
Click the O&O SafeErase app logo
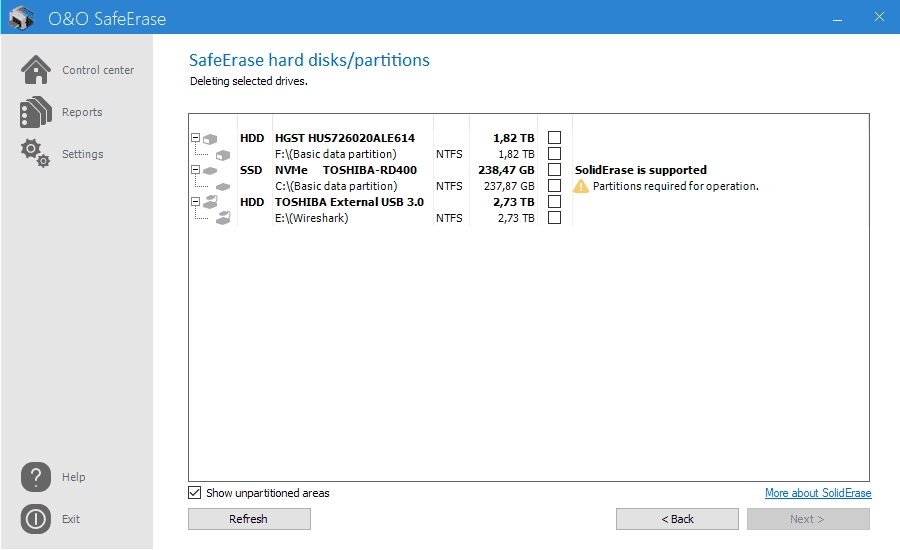click(22, 18)
